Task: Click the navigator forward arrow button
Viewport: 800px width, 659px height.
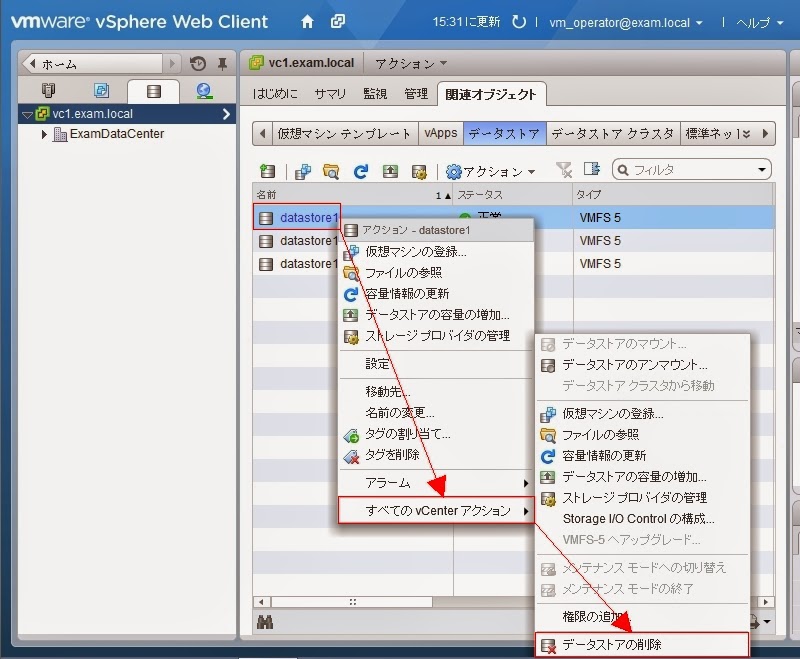Action: 172,64
